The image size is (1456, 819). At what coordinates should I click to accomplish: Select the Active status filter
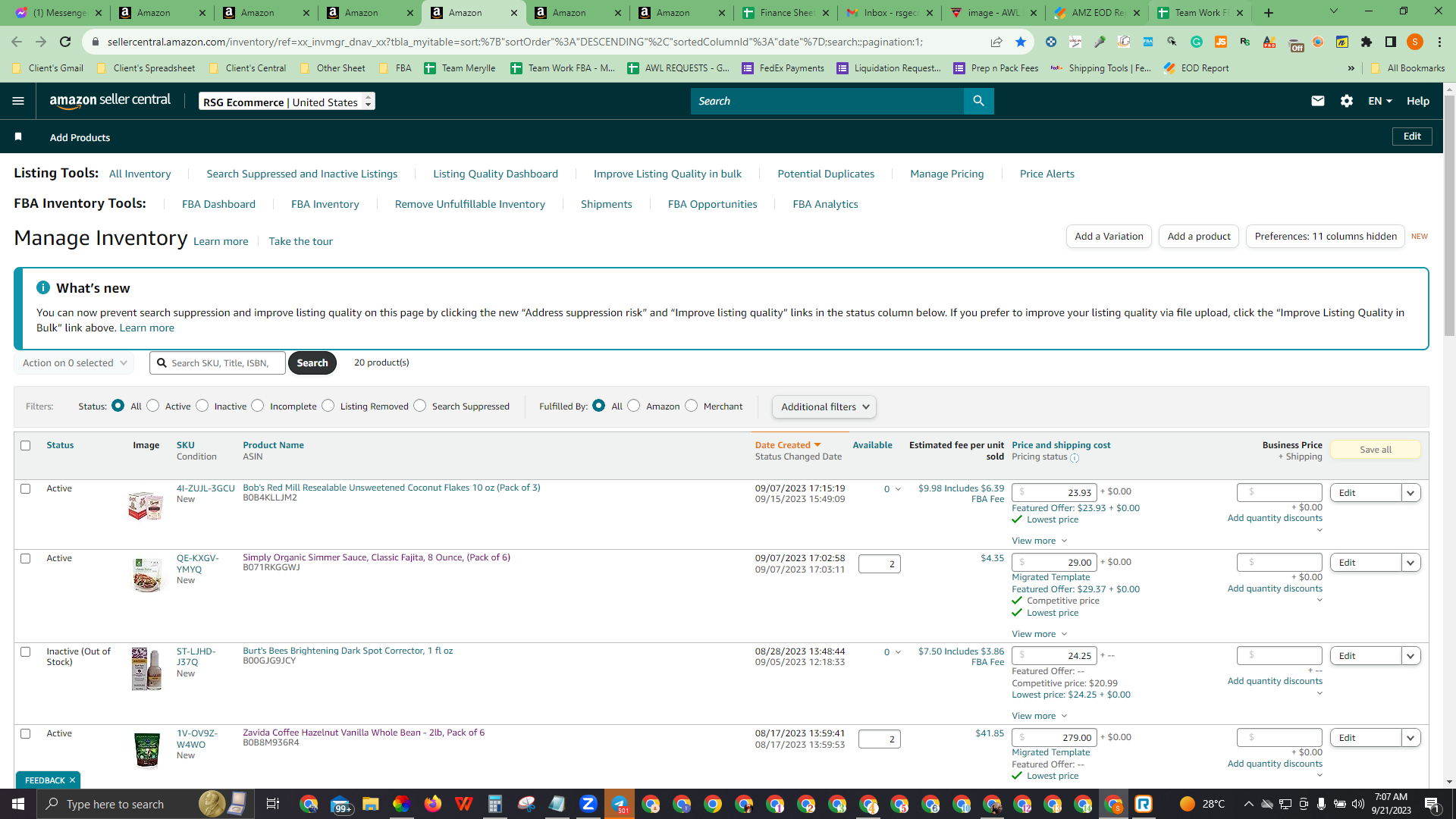[153, 406]
